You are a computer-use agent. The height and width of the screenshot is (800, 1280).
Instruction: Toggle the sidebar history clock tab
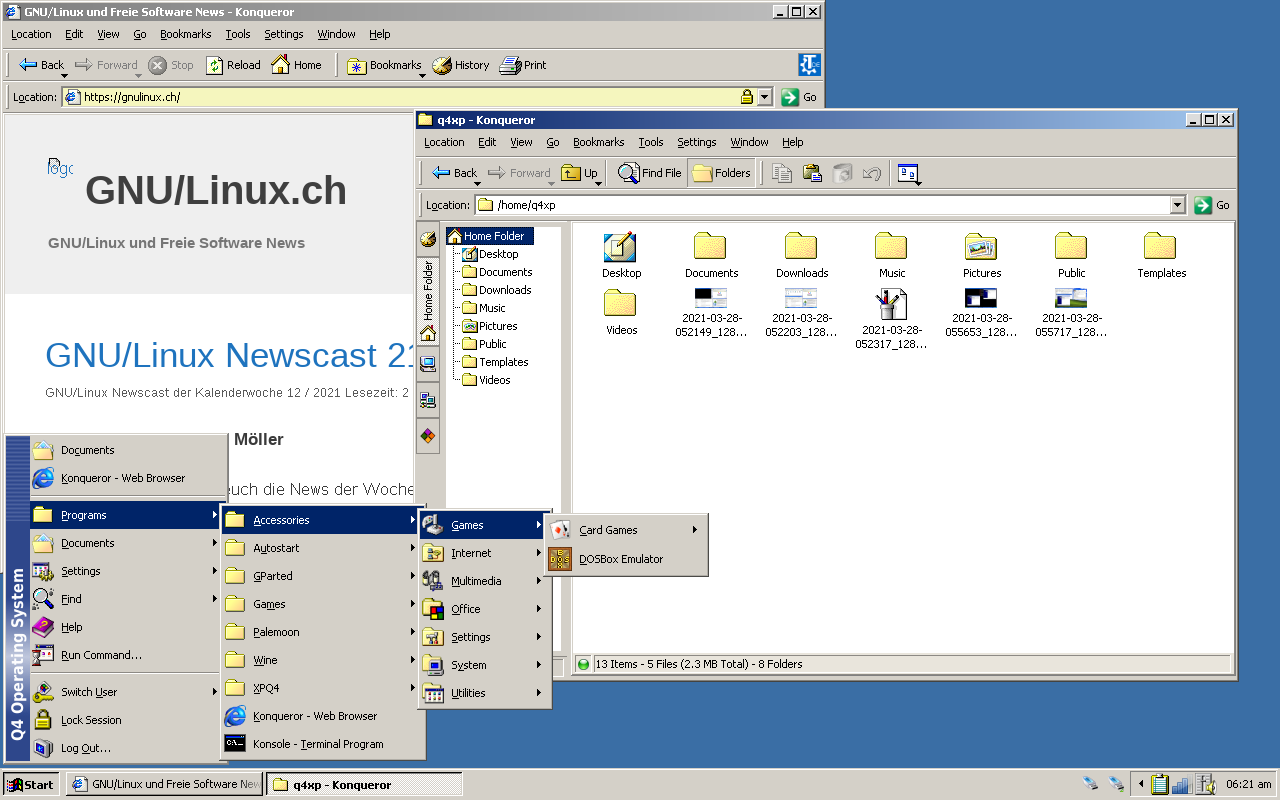(x=428, y=239)
